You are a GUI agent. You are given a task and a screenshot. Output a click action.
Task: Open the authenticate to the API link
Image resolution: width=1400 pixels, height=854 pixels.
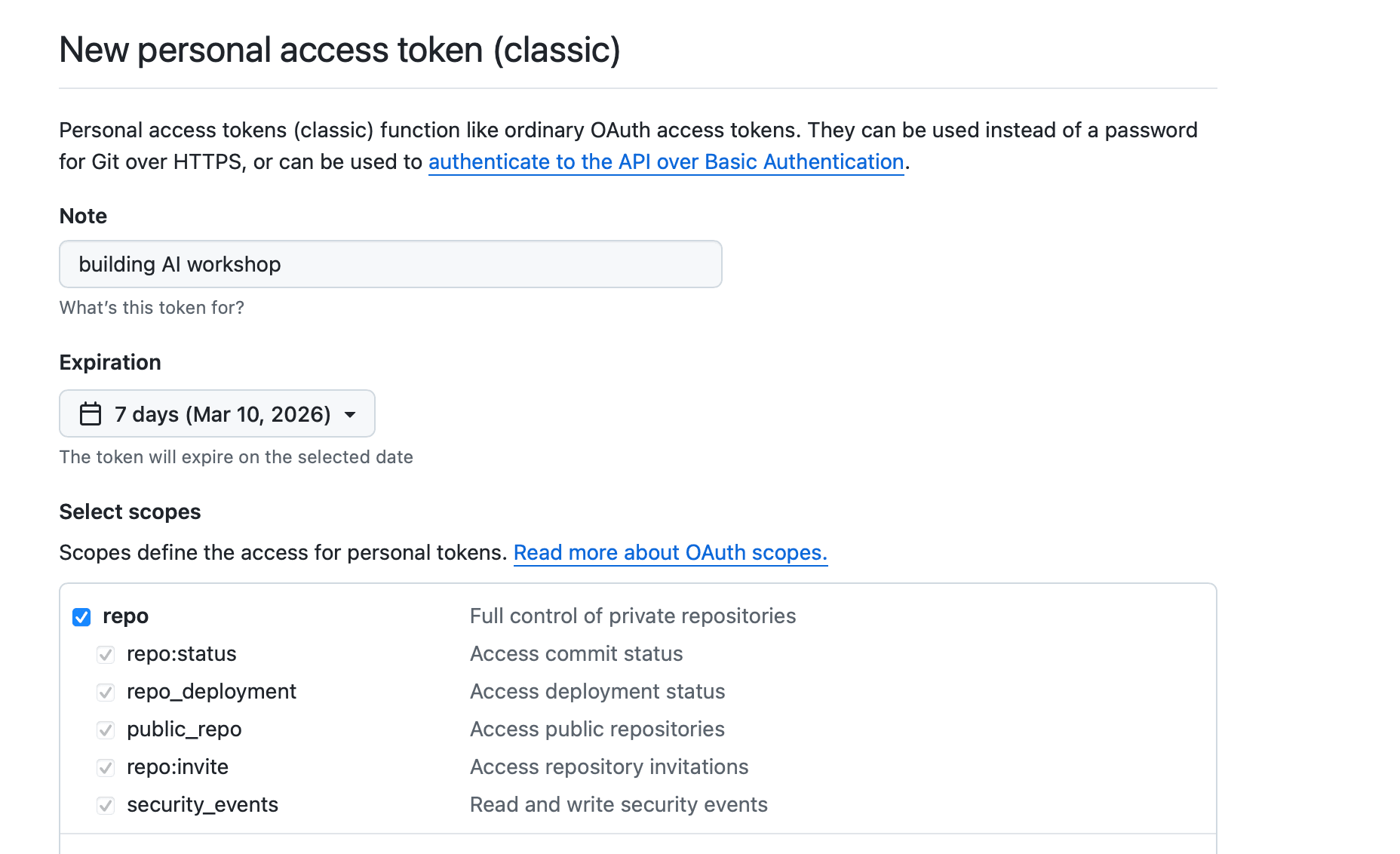click(x=666, y=161)
